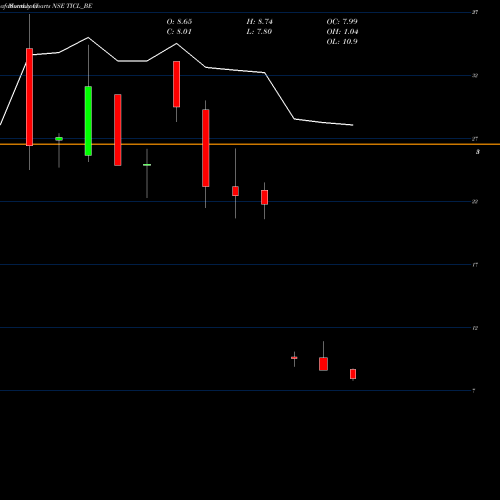
Task: Click the price axis label 7
Action: (474, 391)
